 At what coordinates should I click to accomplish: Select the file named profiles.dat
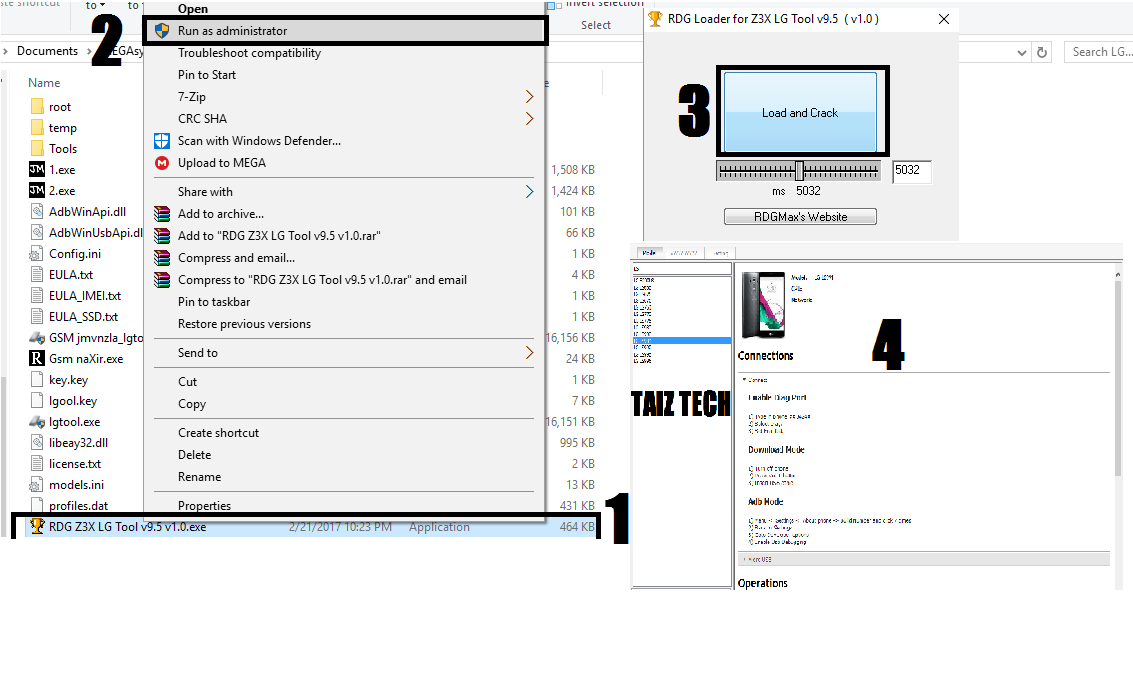[x=79, y=506]
